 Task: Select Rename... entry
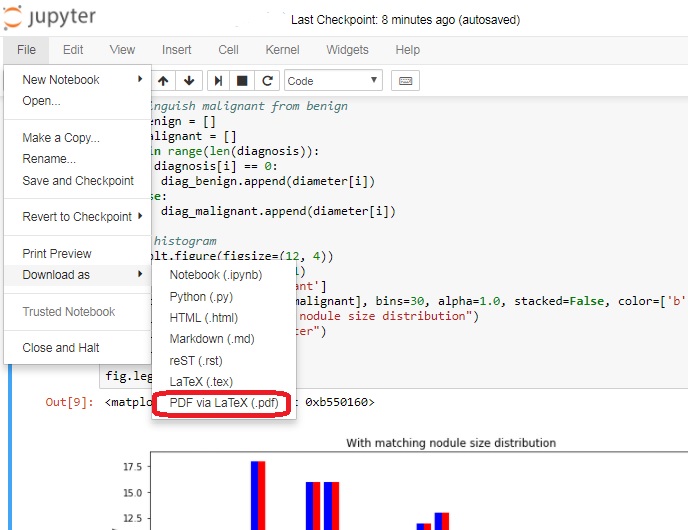coord(77,159)
